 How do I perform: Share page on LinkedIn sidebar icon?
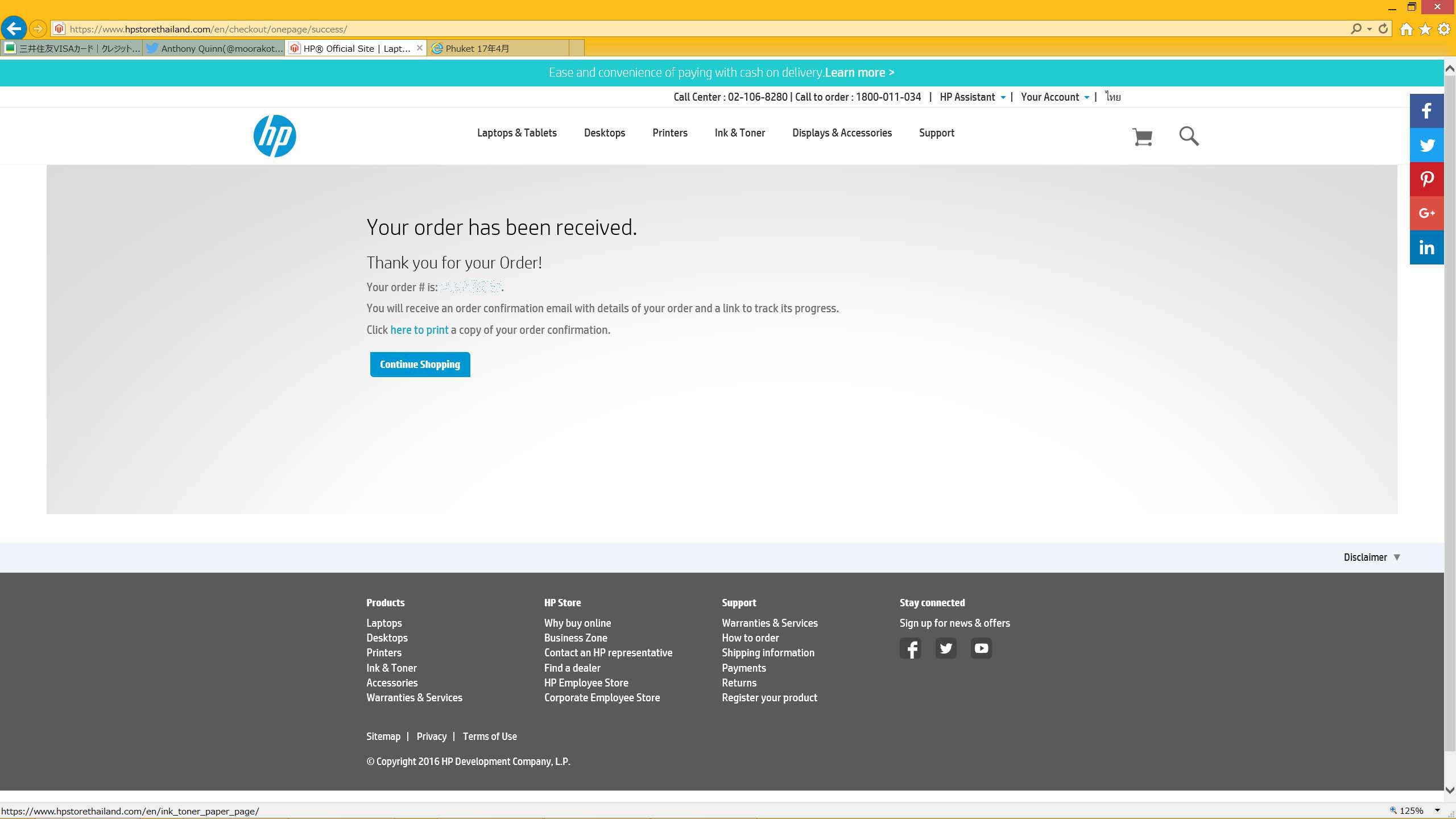click(1426, 247)
